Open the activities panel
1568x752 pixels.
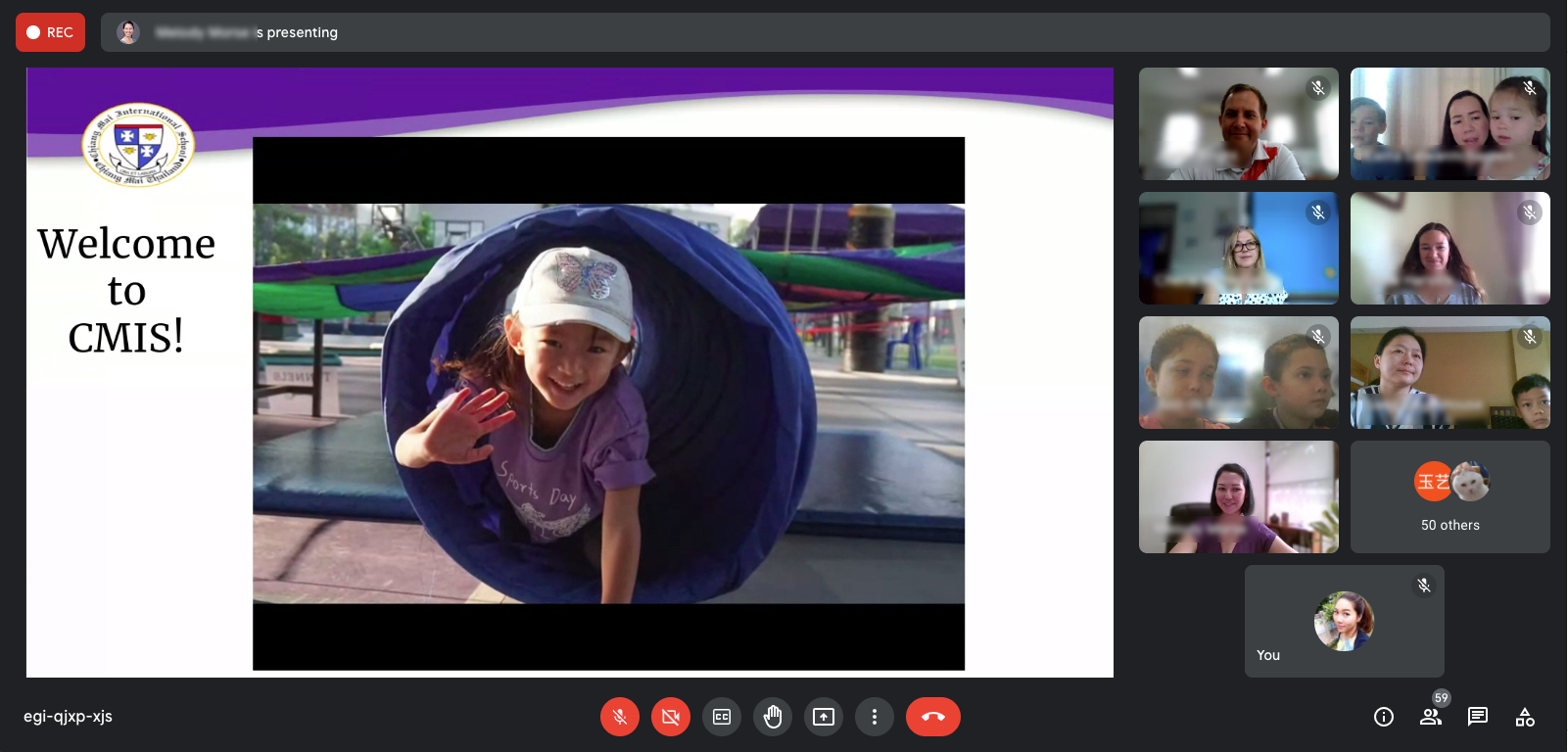click(1525, 717)
